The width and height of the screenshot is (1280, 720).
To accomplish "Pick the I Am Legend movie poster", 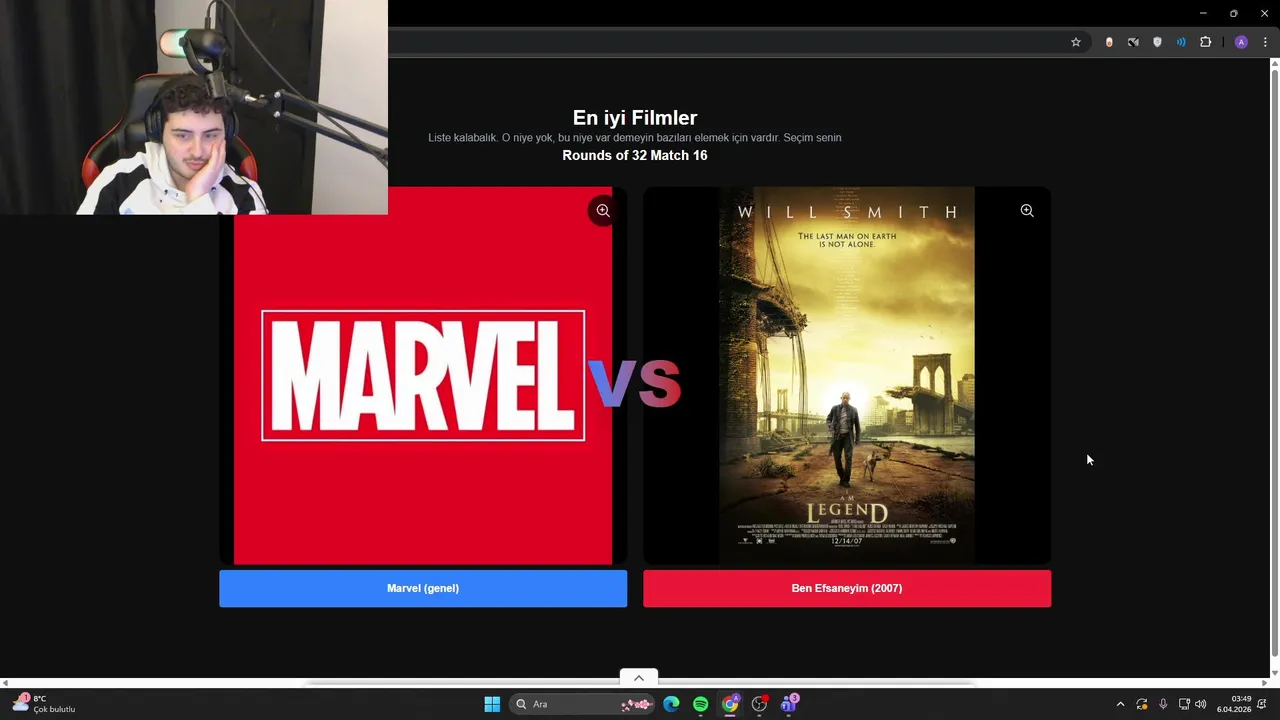I will [x=847, y=376].
